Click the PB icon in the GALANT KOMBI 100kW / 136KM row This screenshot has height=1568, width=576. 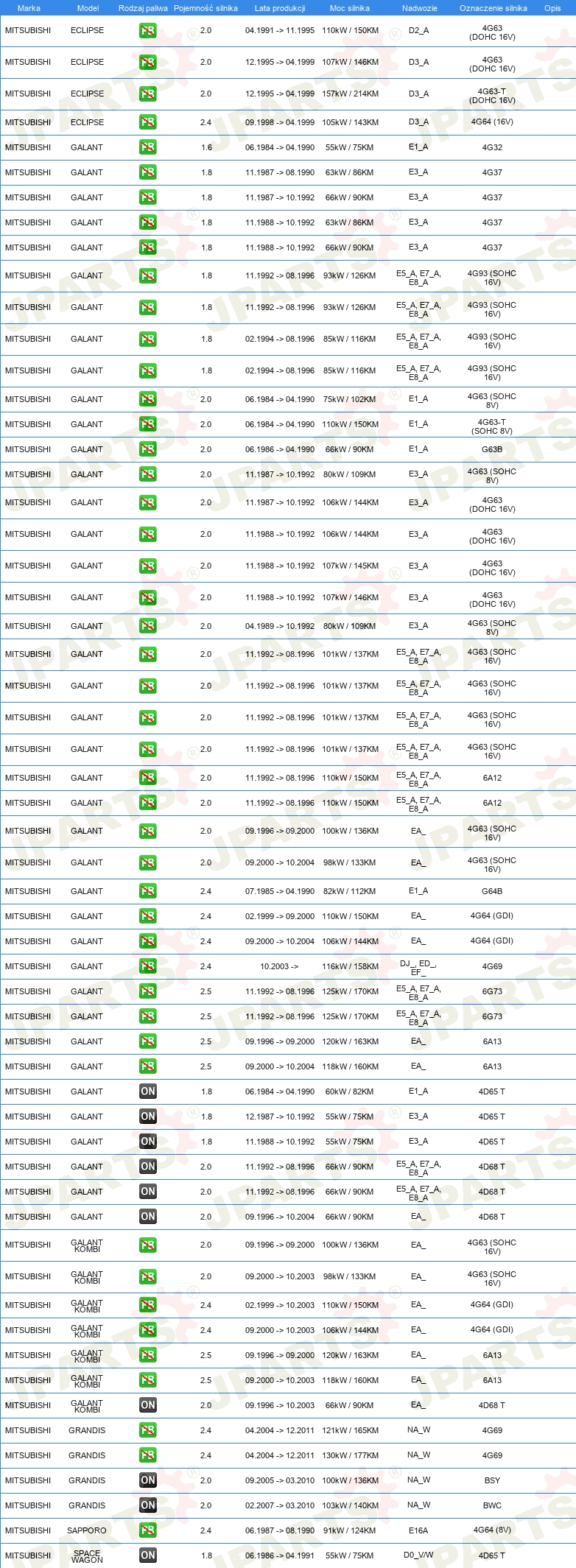point(147,1245)
